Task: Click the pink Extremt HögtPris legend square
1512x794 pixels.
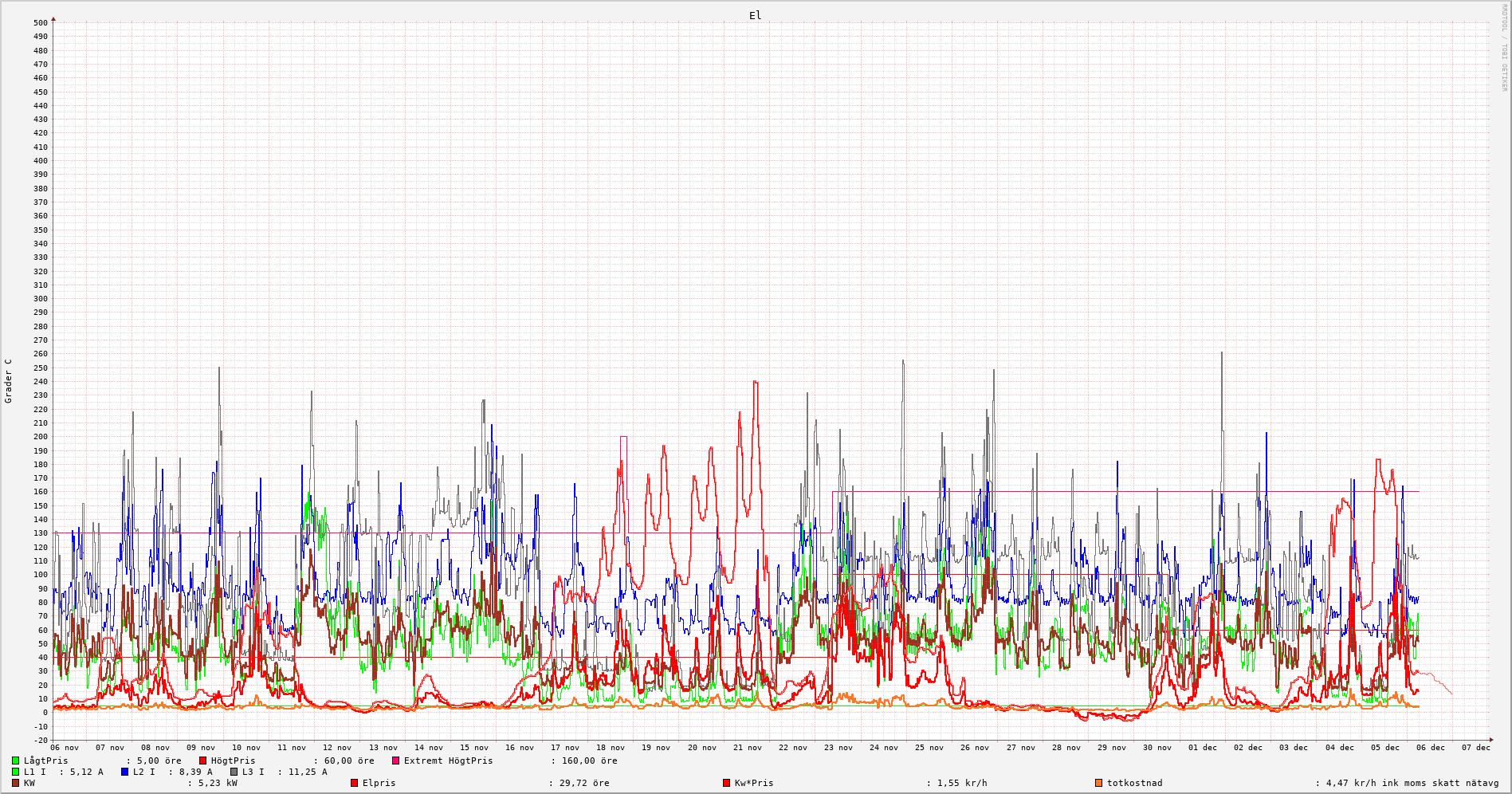Action: pyautogui.click(x=396, y=761)
